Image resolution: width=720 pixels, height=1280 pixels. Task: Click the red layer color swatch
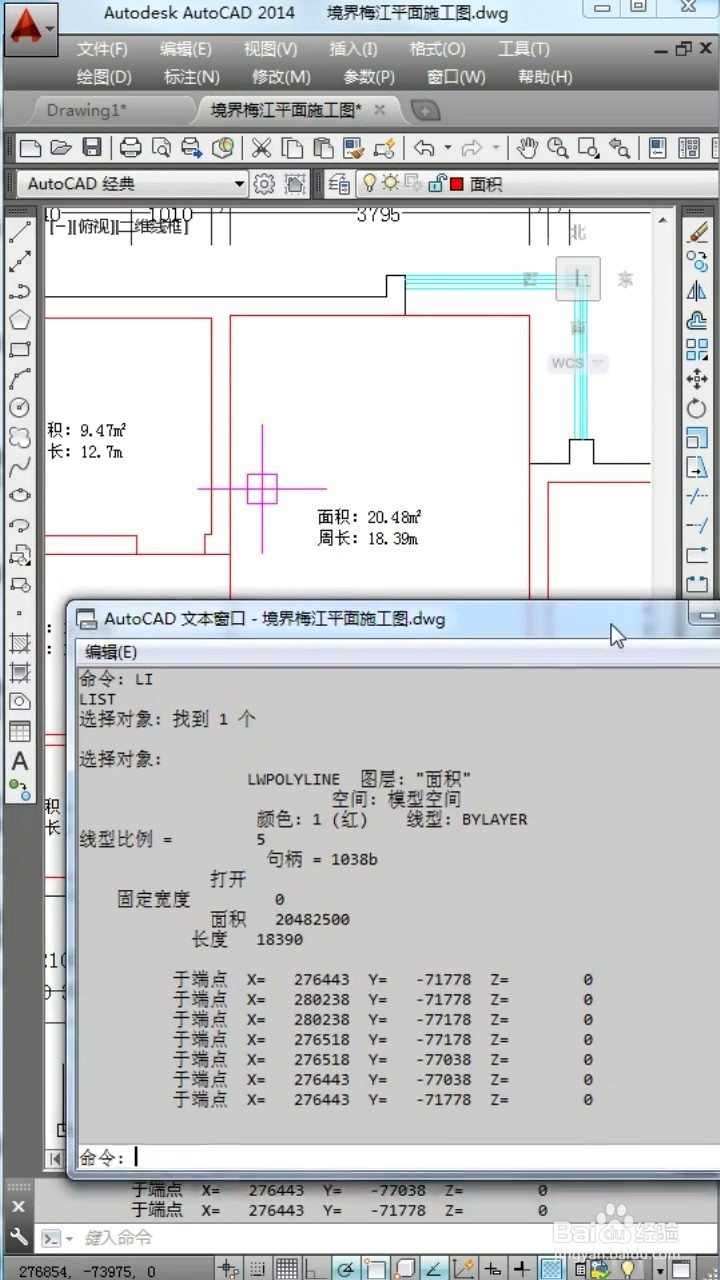457,184
